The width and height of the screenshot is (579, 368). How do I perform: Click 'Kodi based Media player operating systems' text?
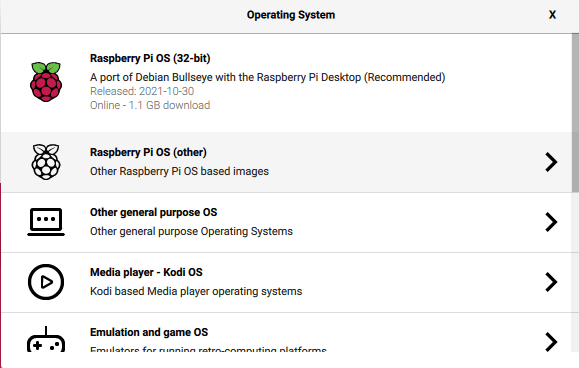[x=196, y=291]
